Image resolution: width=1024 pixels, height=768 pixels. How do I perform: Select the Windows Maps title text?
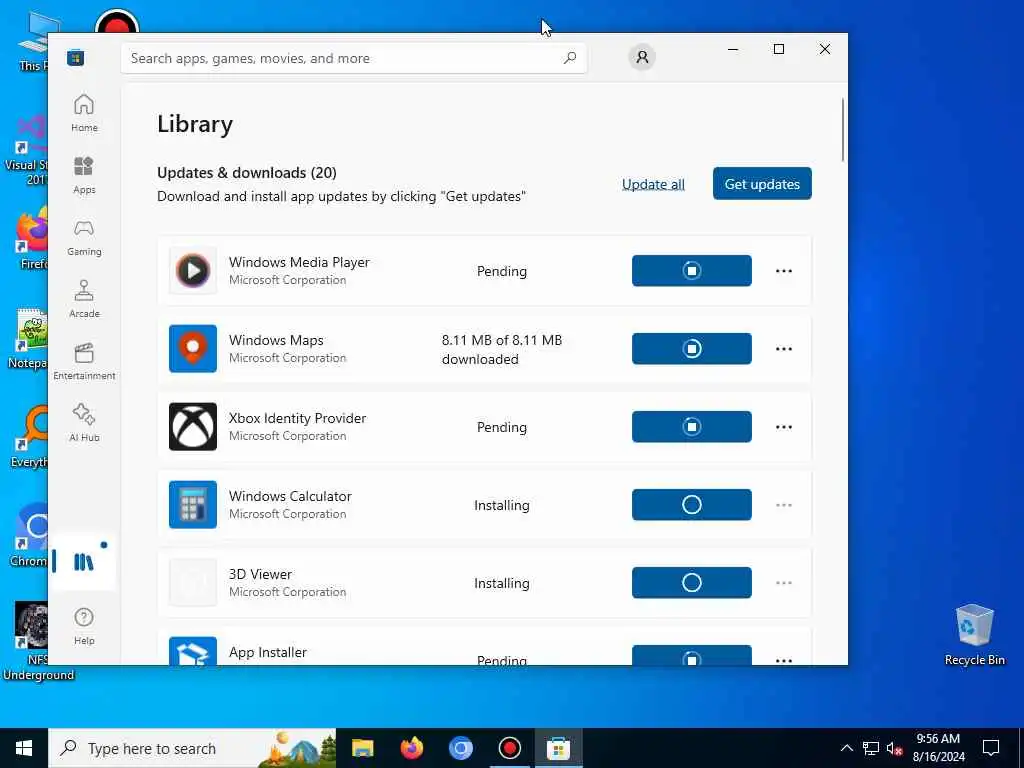tap(276, 340)
